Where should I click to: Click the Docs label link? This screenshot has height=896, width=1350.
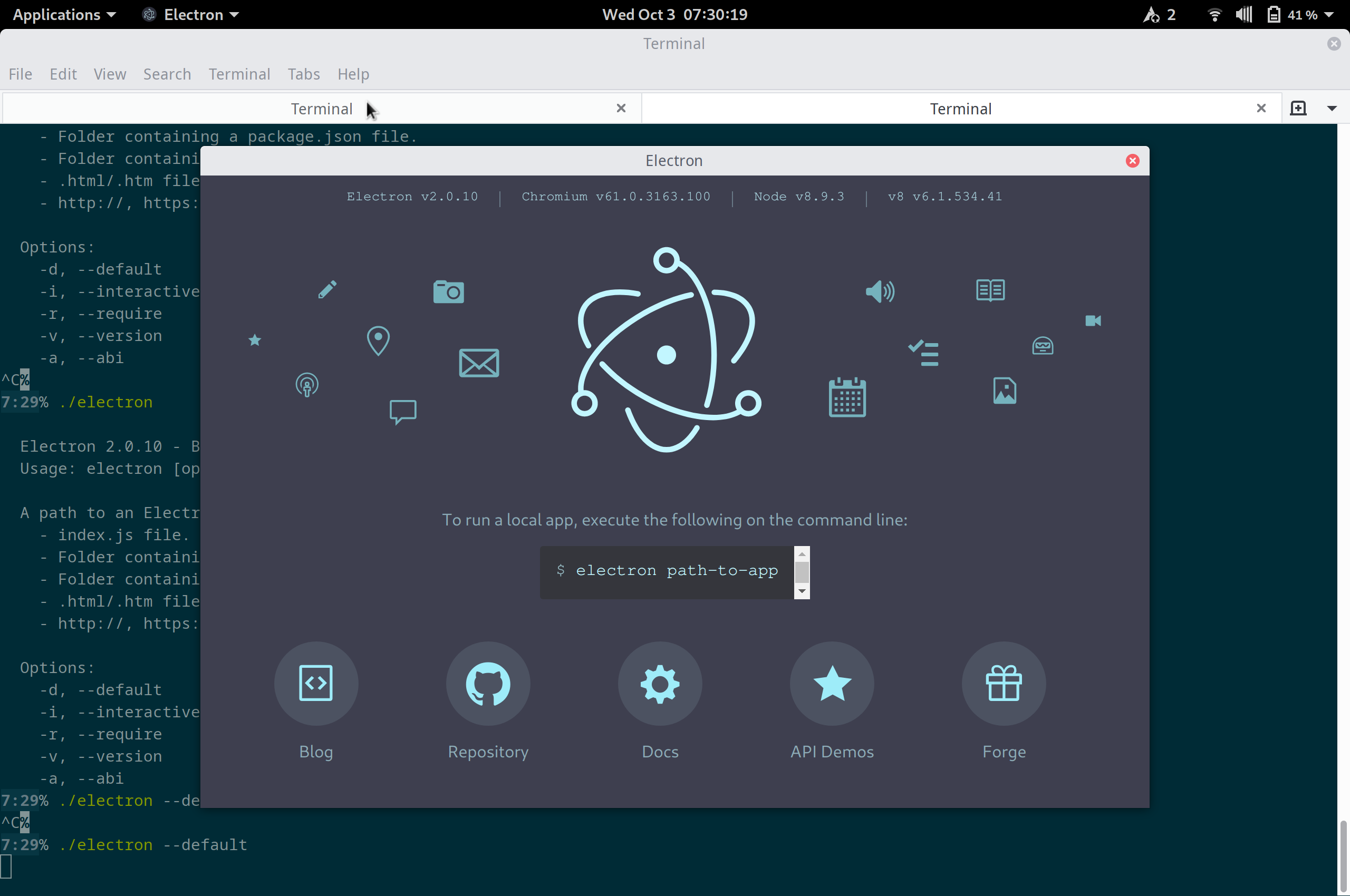click(660, 752)
